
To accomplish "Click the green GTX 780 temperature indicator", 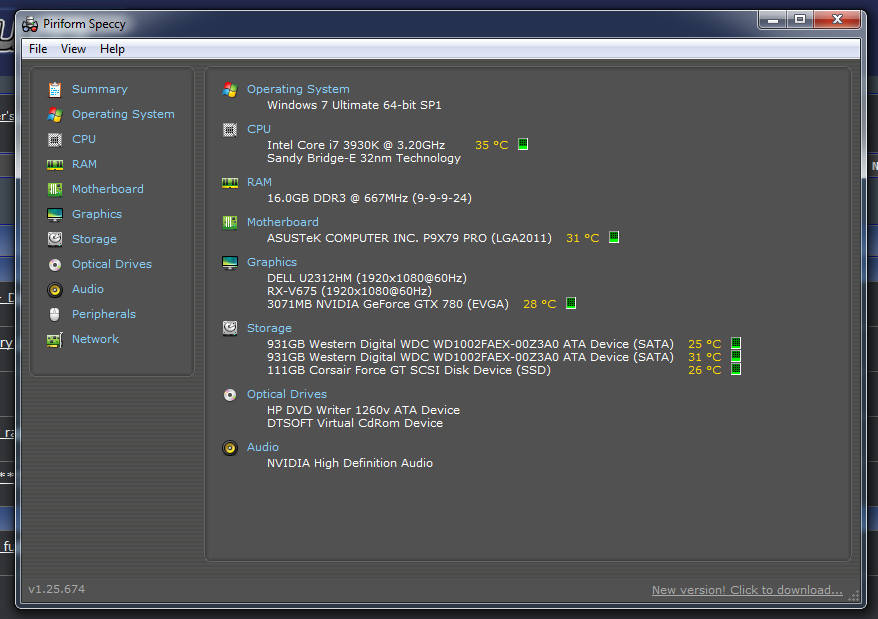I will tap(571, 303).
